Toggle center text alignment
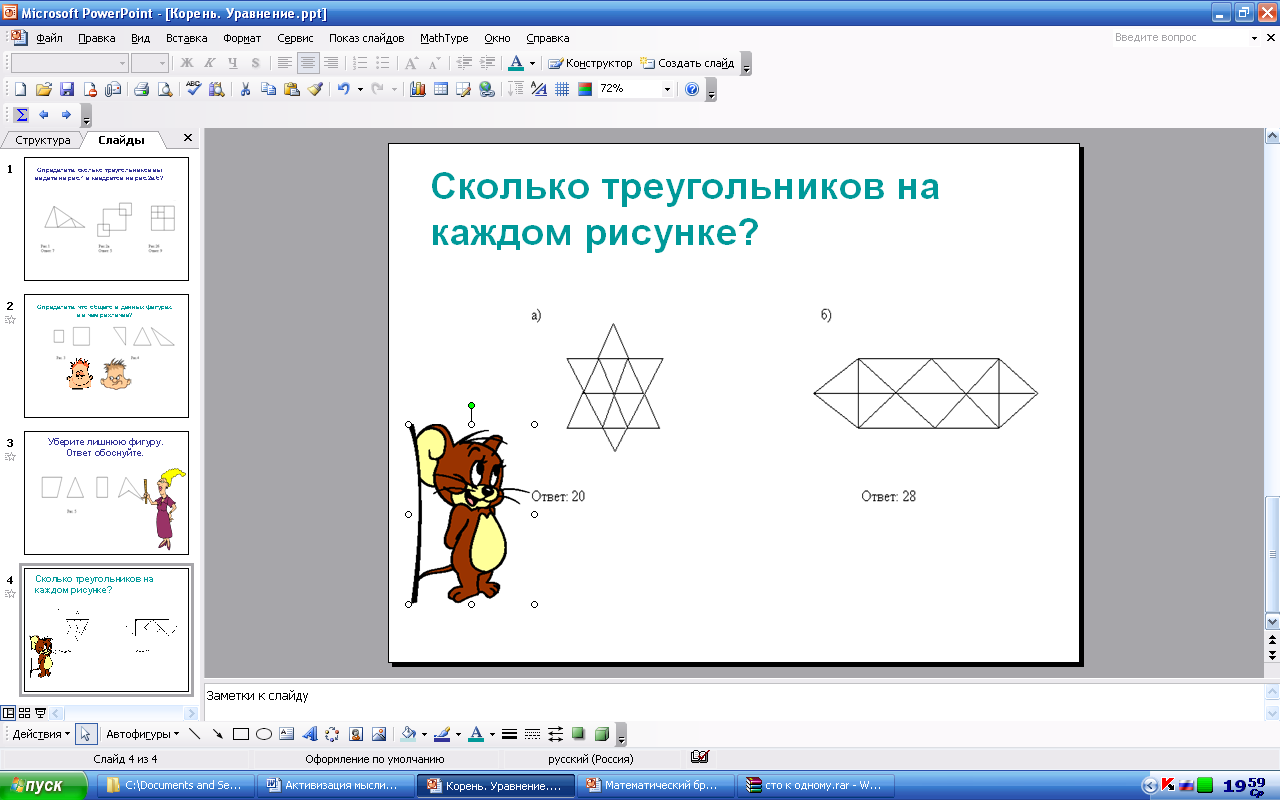 (x=308, y=63)
